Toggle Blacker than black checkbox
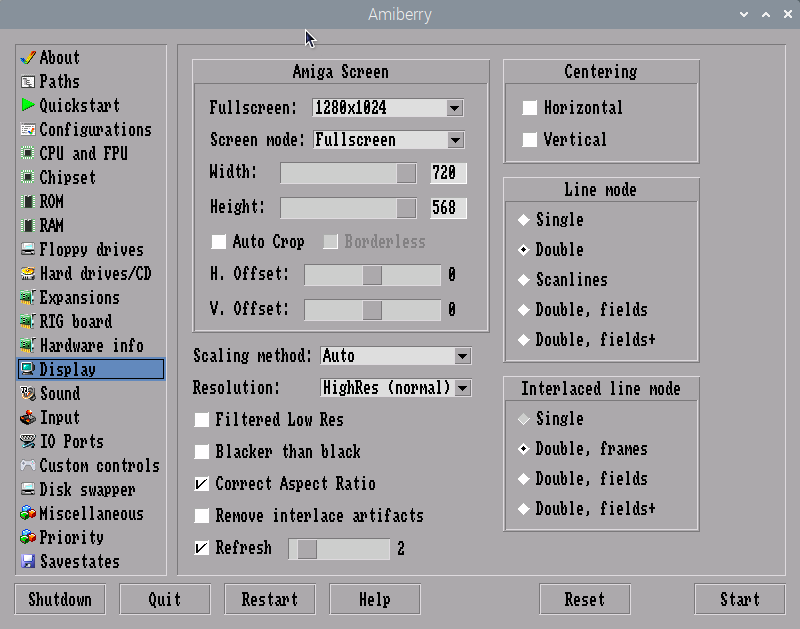 click(x=202, y=452)
